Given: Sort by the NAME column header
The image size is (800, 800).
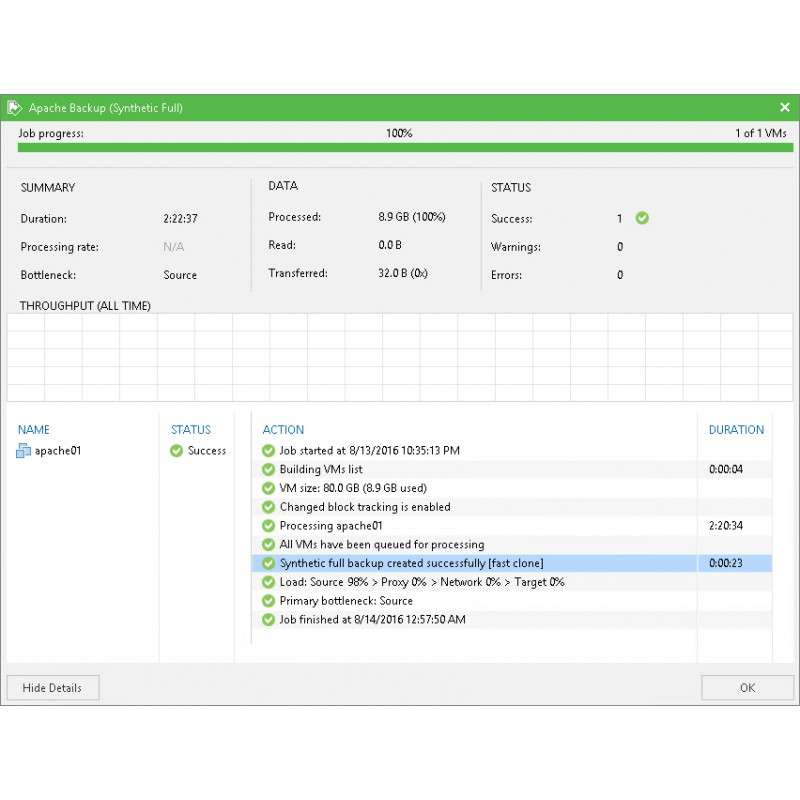Looking at the screenshot, I should point(34,430).
